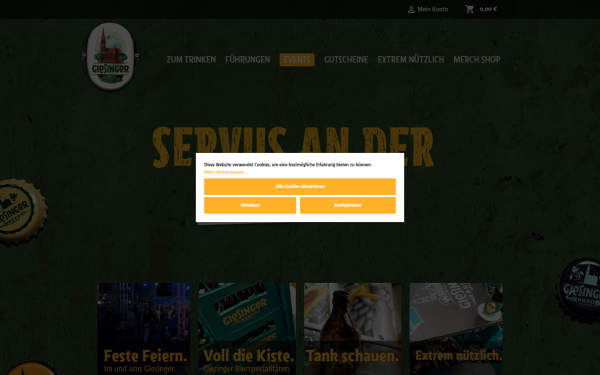Open EXTREM NÜTZLICH menu item
600x375 pixels.
(x=411, y=60)
